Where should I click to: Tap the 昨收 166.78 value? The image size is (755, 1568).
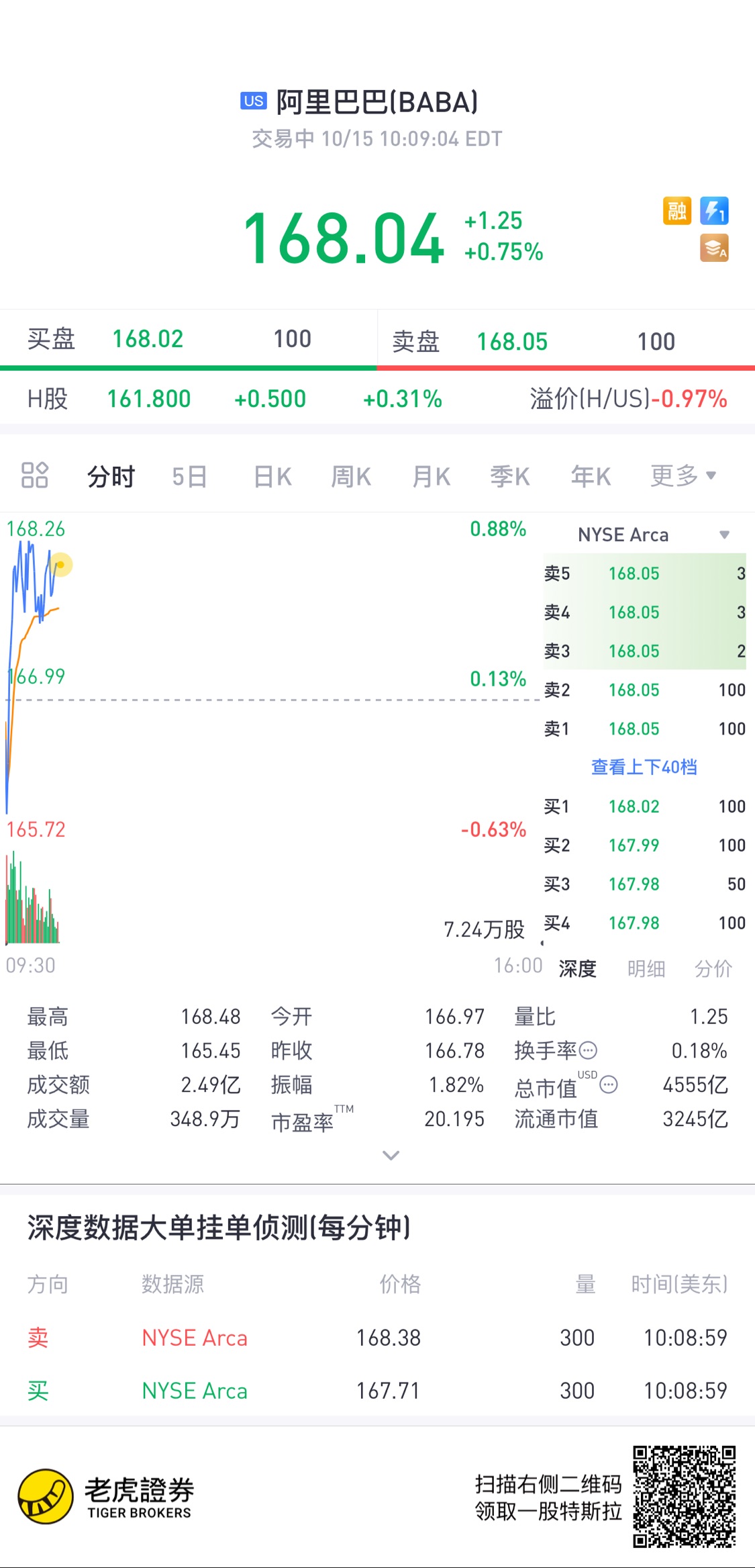coord(454,1050)
